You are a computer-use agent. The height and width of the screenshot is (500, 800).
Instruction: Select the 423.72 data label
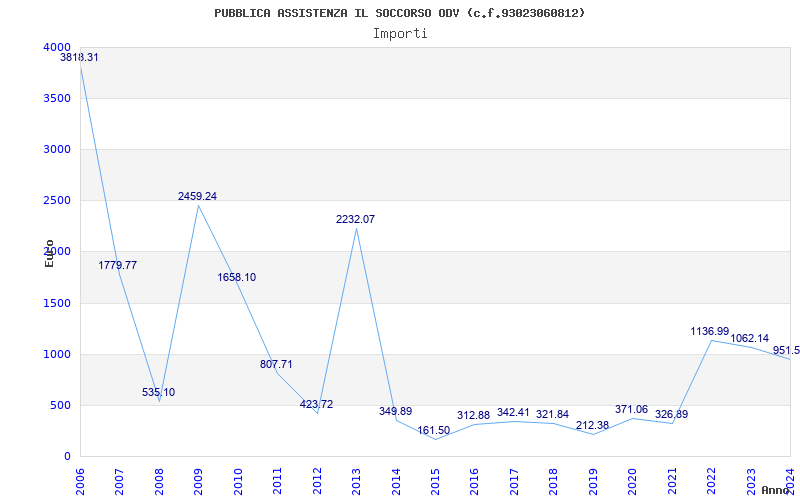click(316, 405)
